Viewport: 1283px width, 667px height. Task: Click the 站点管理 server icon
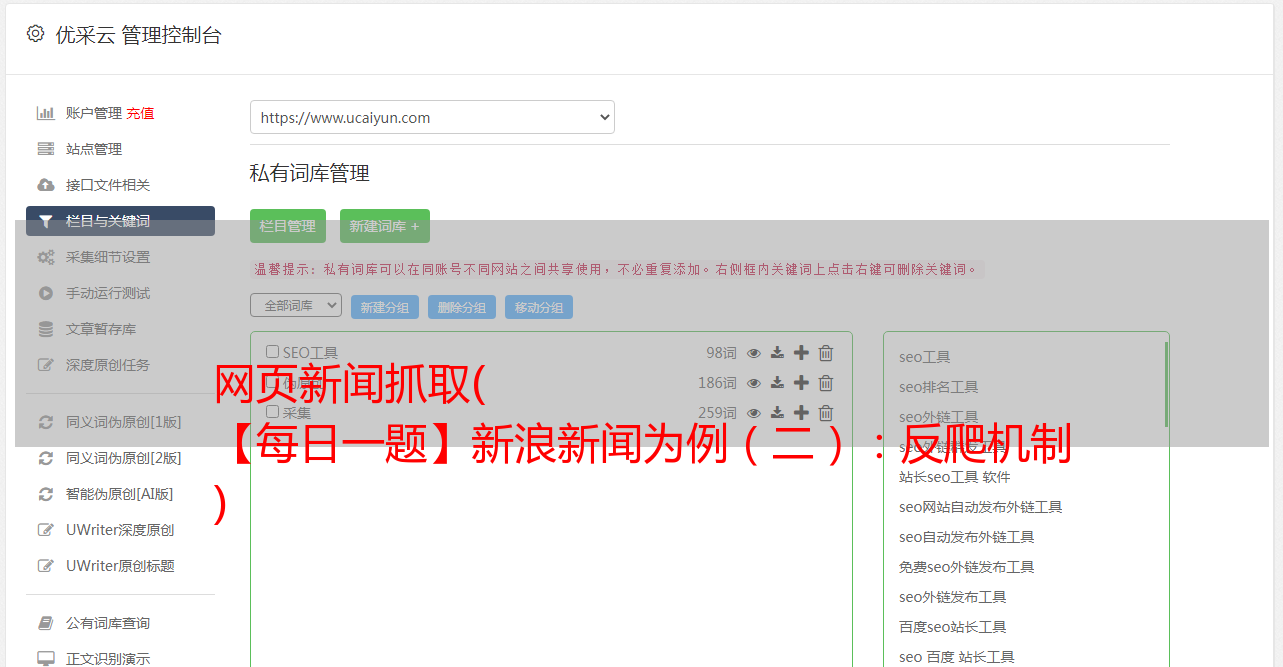(46, 149)
